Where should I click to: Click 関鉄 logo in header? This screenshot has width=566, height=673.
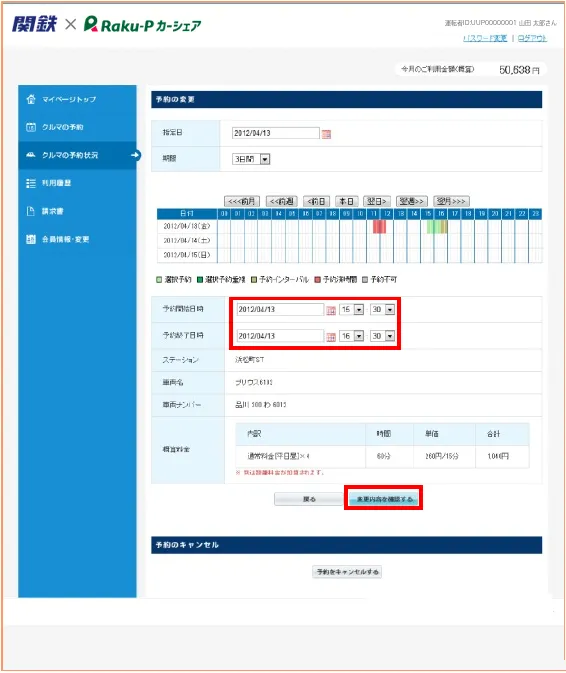(34, 24)
